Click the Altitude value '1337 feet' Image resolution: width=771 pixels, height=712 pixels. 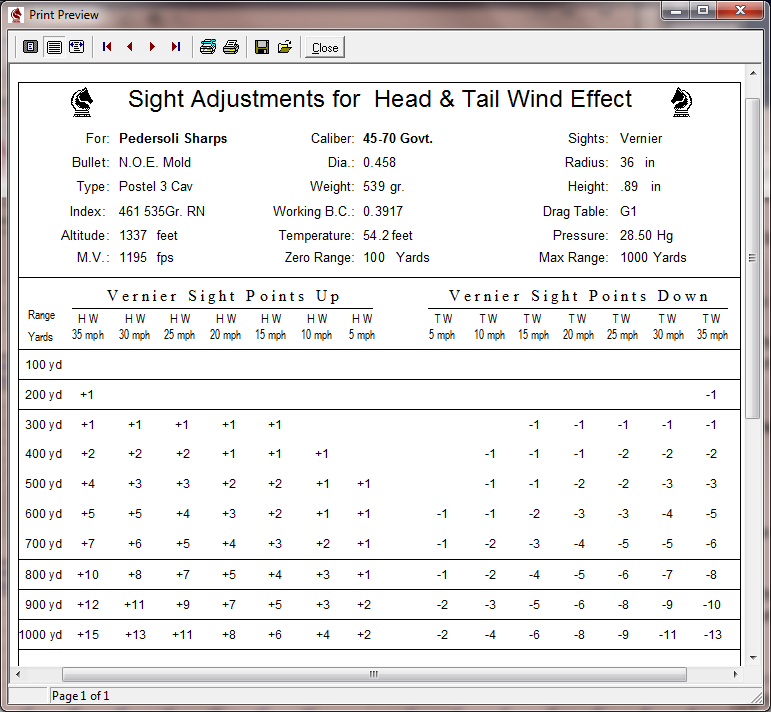(148, 236)
